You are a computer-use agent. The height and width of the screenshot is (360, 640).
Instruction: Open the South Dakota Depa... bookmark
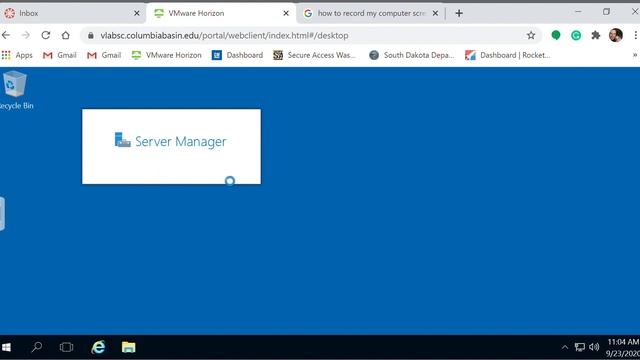click(x=411, y=55)
